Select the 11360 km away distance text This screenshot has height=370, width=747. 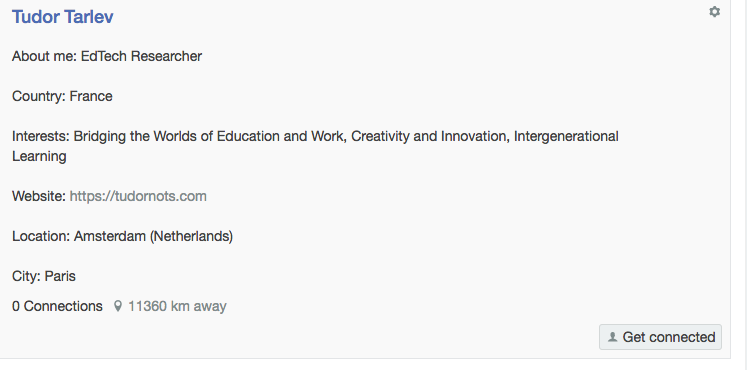click(177, 306)
